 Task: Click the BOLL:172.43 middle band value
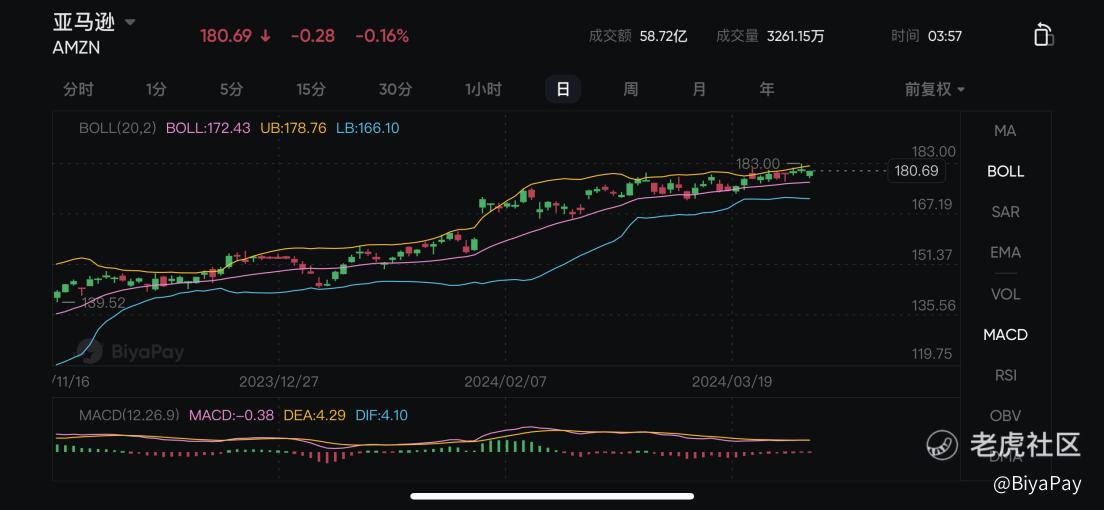(x=208, y=128)
